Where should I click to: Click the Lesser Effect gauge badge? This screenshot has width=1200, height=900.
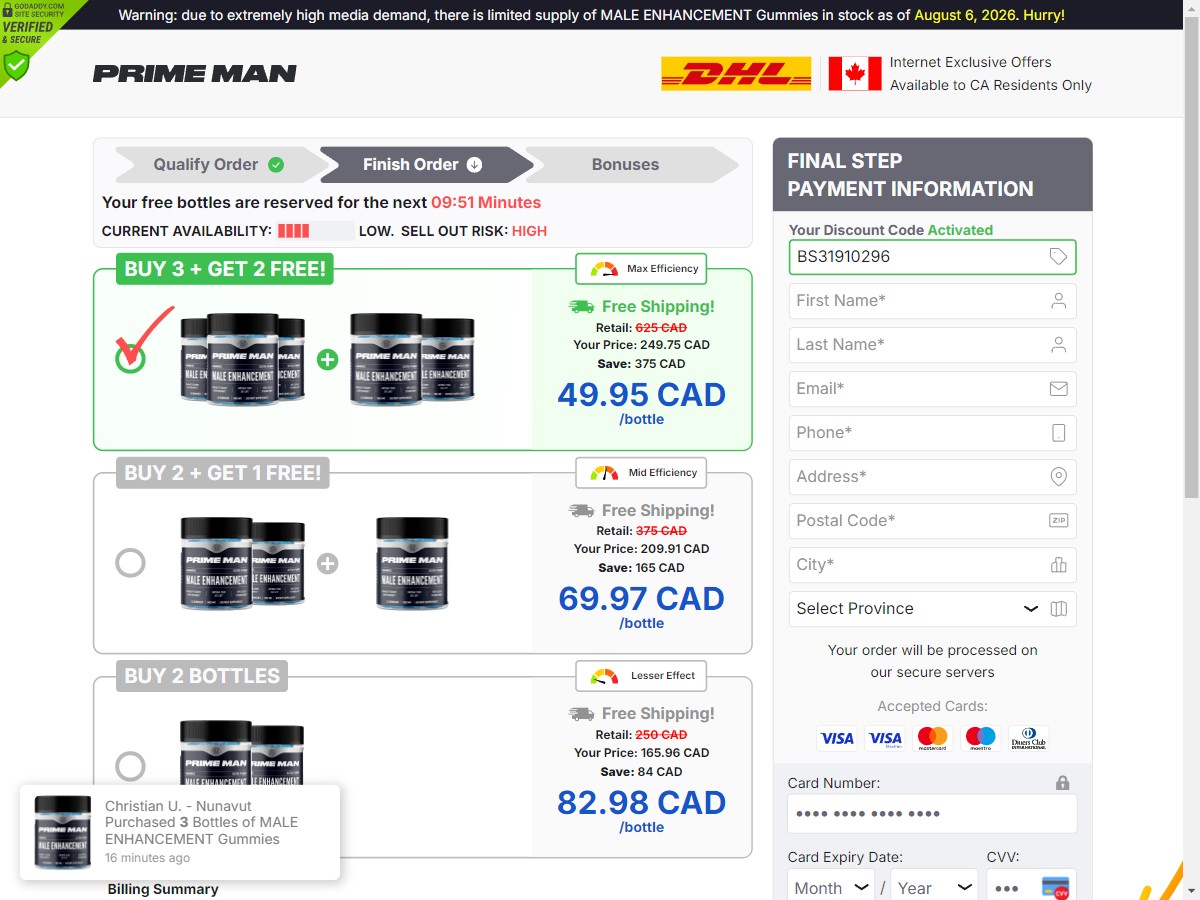[x=642, y=676]
